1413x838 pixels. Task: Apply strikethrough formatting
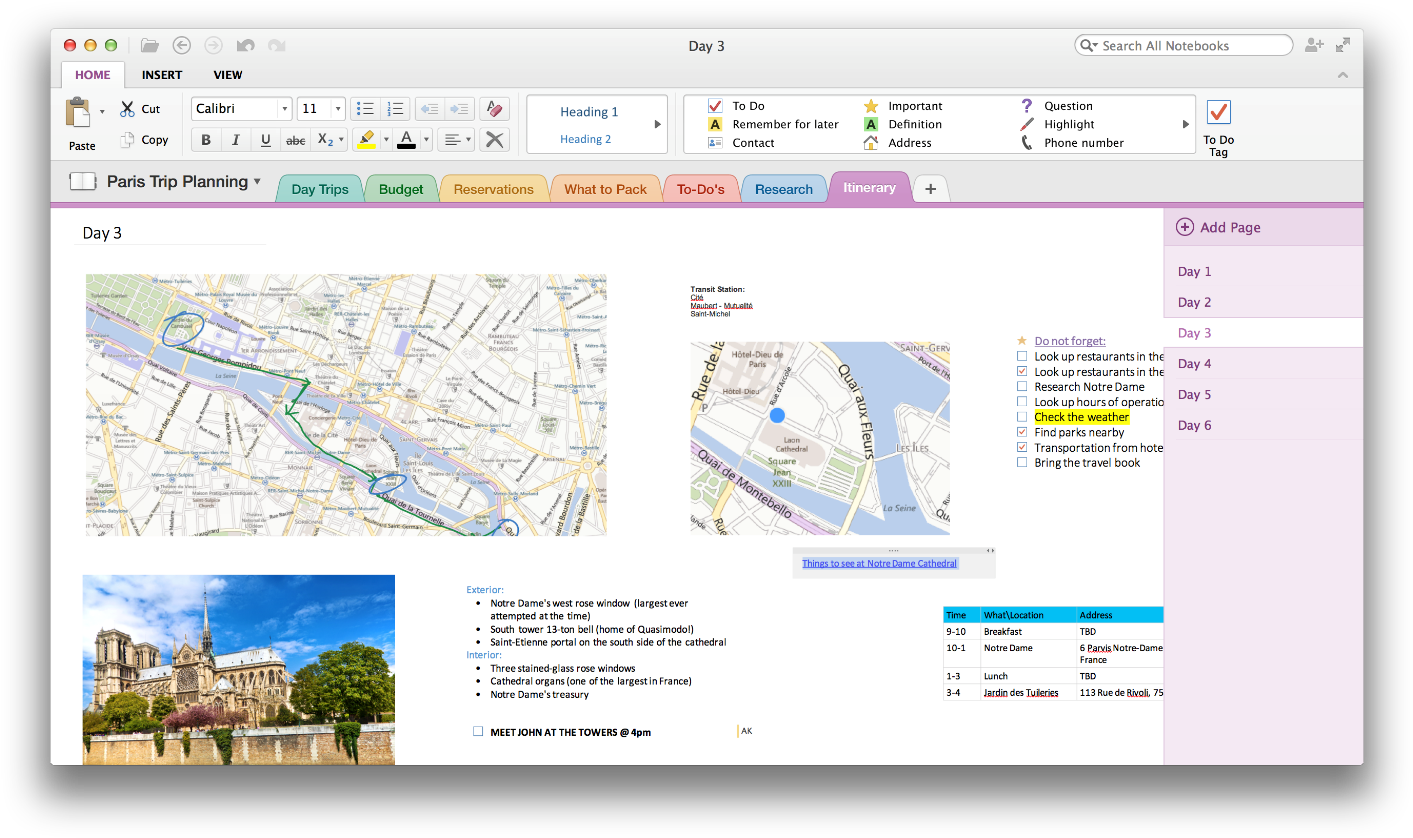[295, 139]
